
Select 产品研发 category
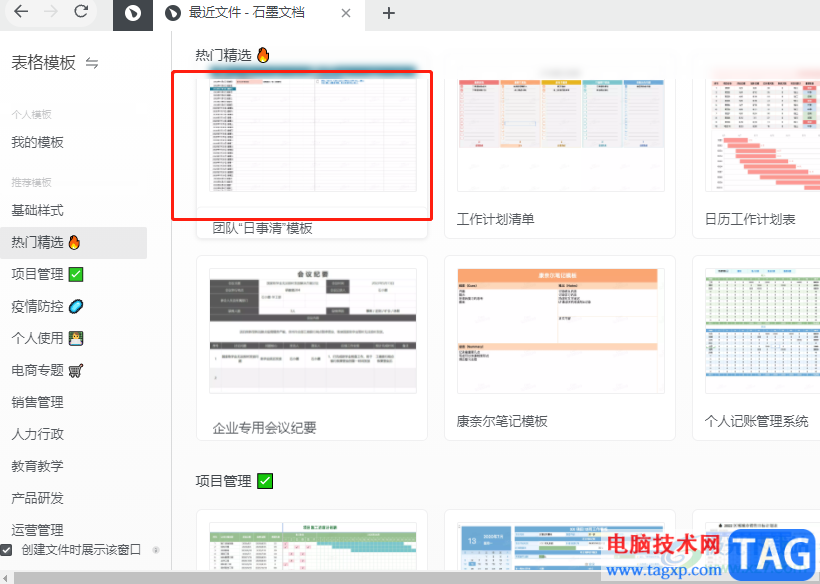click(x=38, y=498)
